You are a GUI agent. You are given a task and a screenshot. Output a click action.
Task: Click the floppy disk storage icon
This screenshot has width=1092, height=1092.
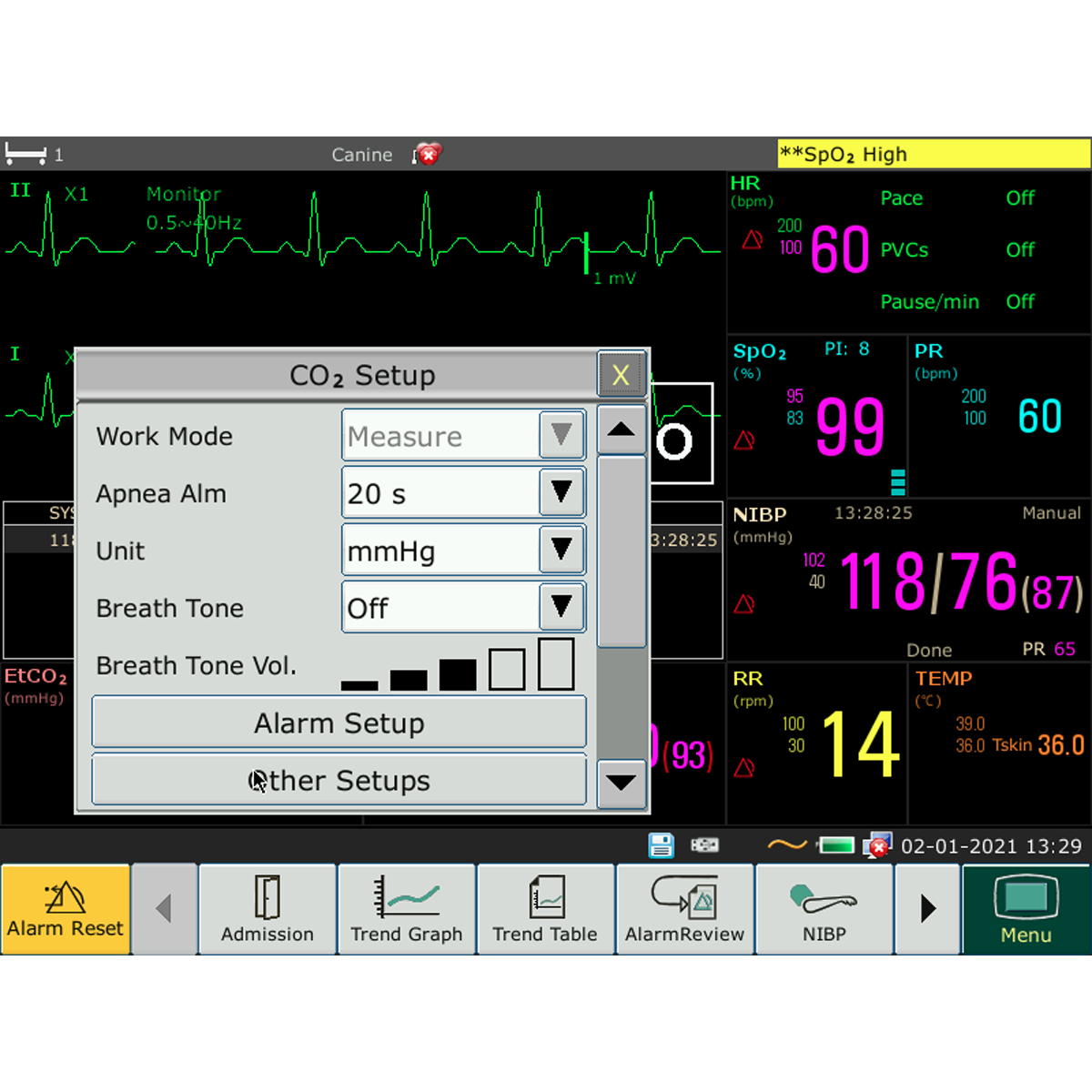[662, 845]
